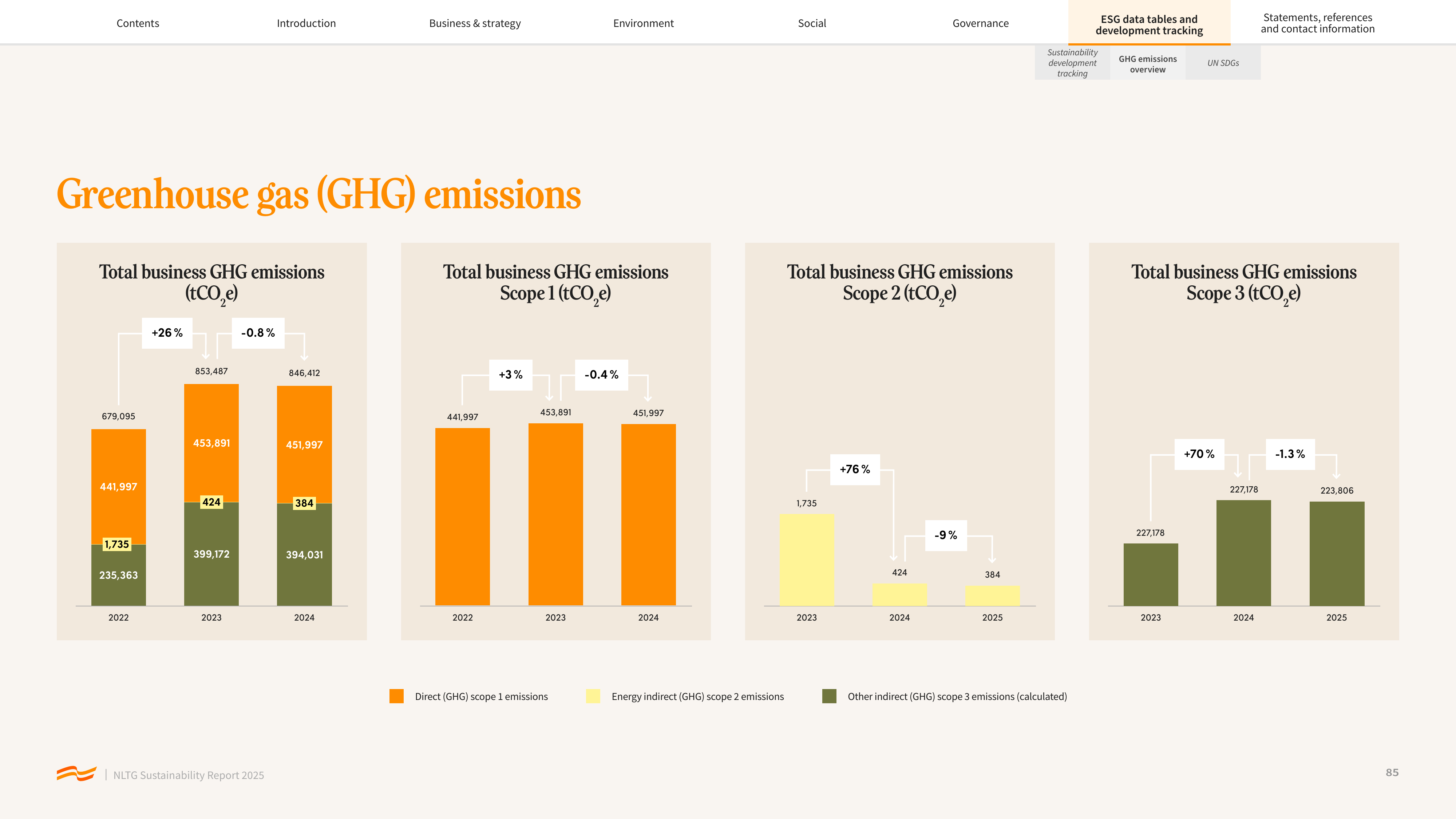
Task: Select the Greenhouse gas (GHG) emissions heading
Action: [318, 194]
